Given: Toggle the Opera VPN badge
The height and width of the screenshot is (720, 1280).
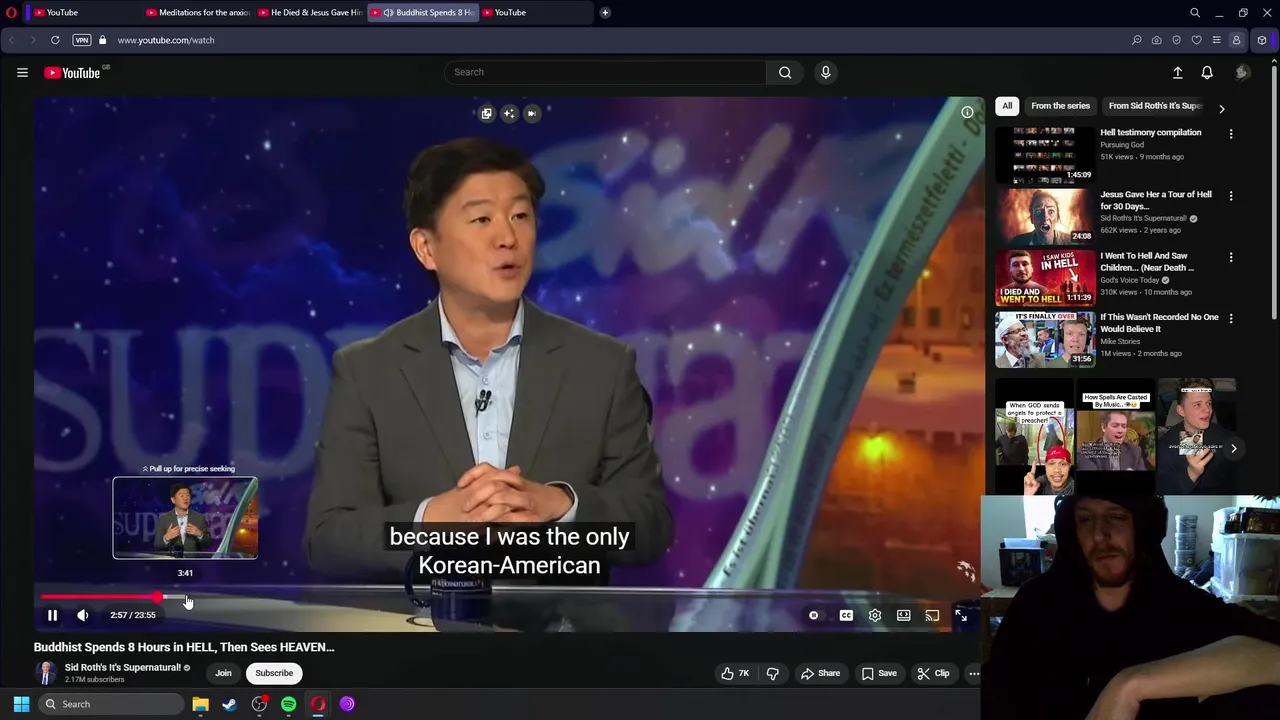Looking at the screenshot, I should point(82,40).
